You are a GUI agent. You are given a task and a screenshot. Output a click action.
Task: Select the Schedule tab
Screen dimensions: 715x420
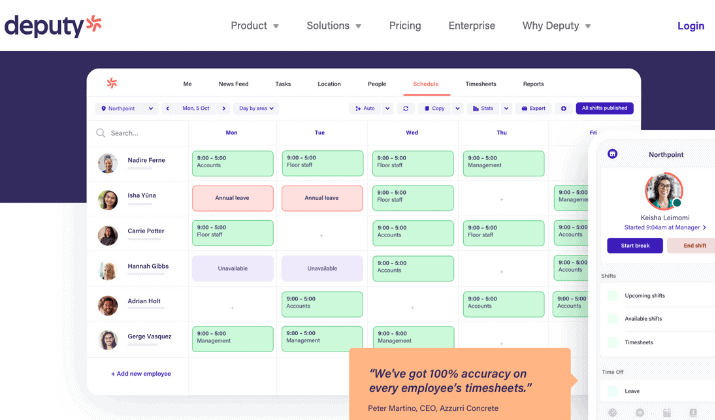(x=426, y=84)
